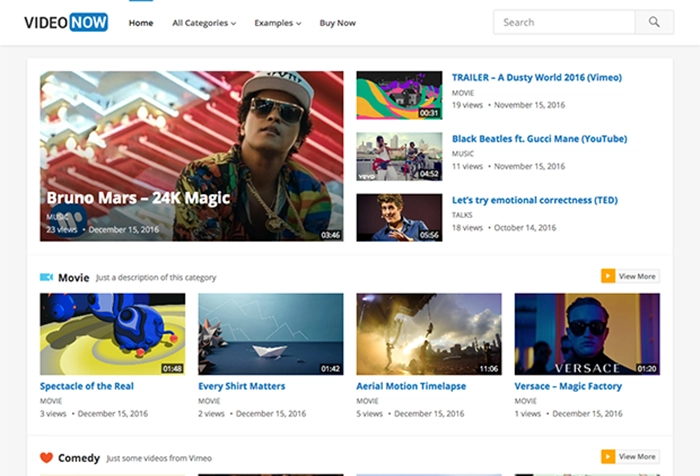The image size is (700, 476).
Task: Expand the All Categories dropdown
Action: point(204,22)
